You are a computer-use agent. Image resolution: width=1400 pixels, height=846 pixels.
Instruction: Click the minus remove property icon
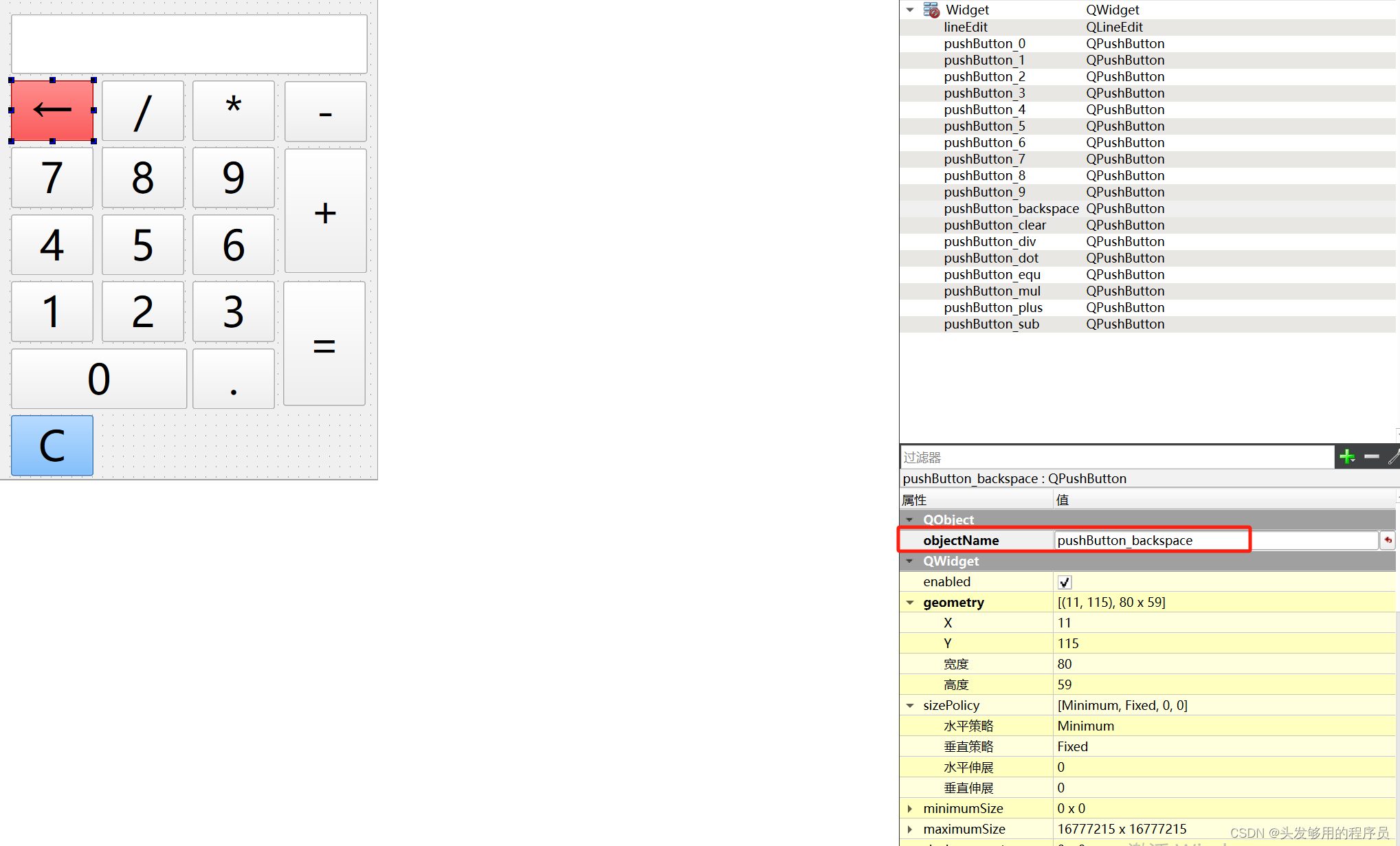1372,456
